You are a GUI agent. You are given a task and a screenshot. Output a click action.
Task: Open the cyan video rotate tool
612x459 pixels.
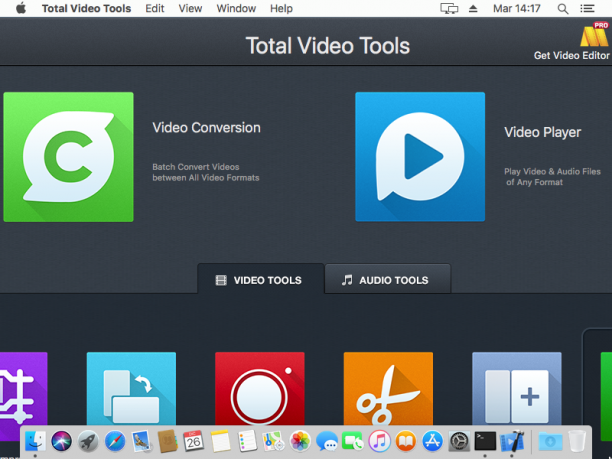[131, 389]
